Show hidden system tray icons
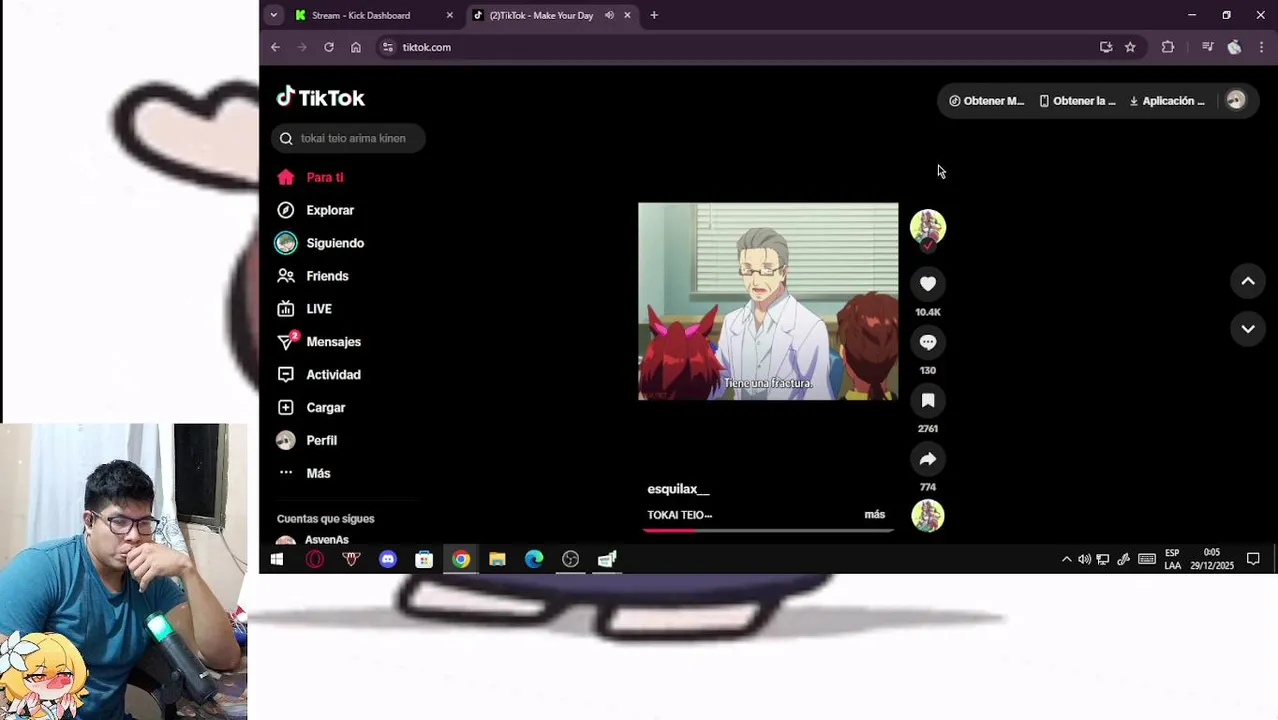Image resolution: width=1278 pixels, height=720 pixels. tap(1066, 559)
